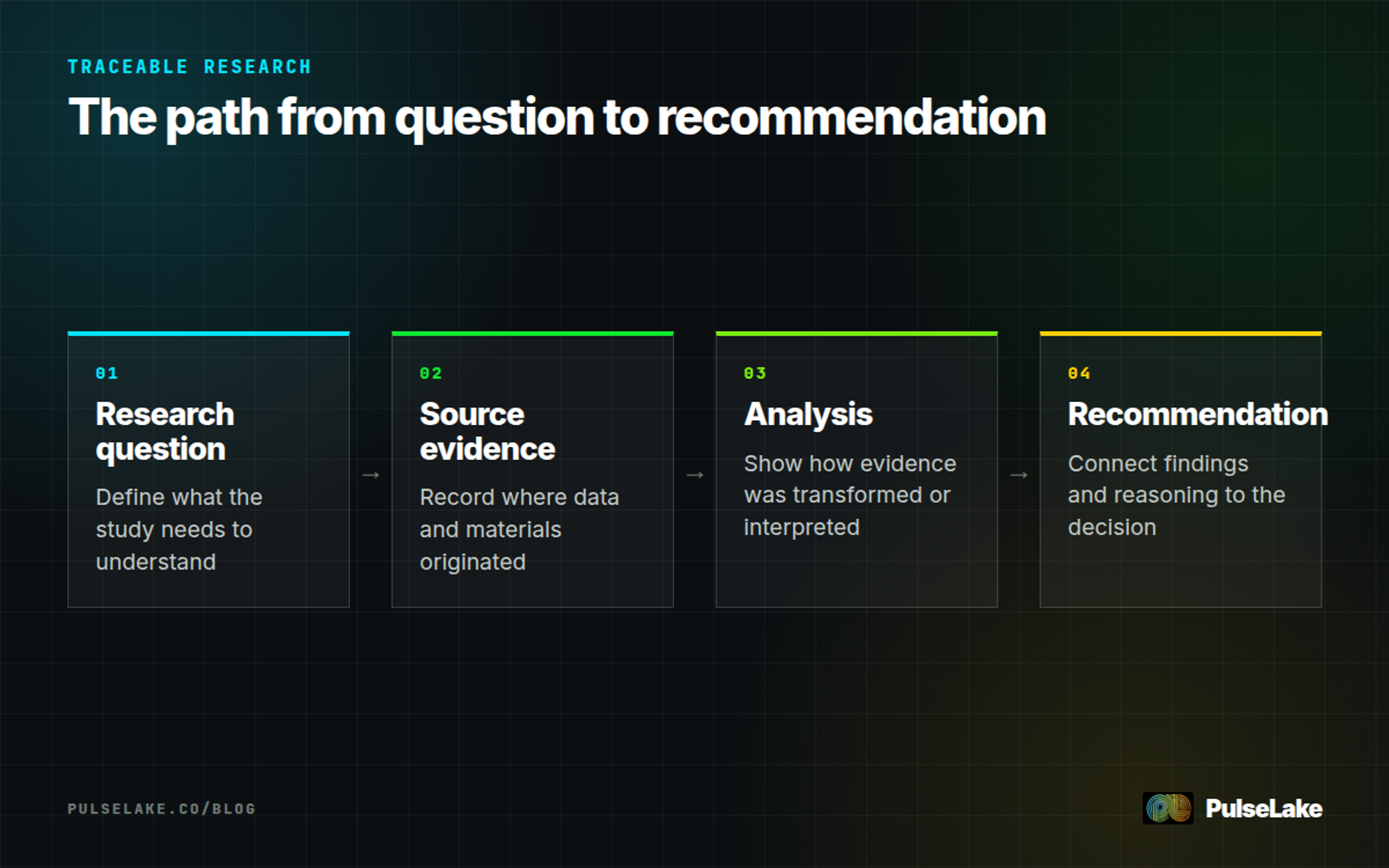This screenshot has height=868, width=1389.
Task: Select the 01 step number
Action: coord(107,373)
